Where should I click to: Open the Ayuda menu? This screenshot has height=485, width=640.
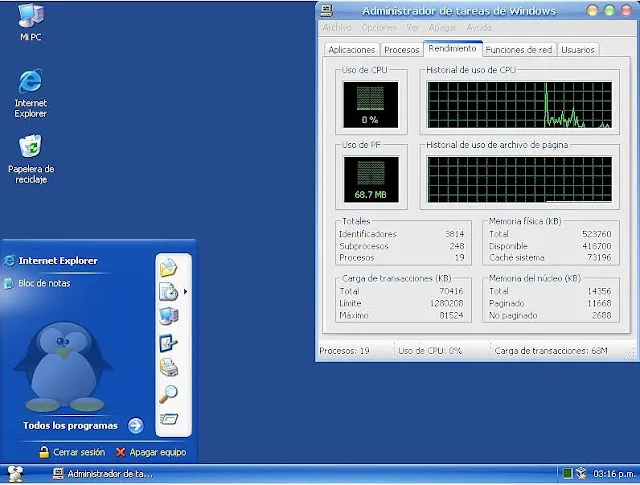pos(479,28)
